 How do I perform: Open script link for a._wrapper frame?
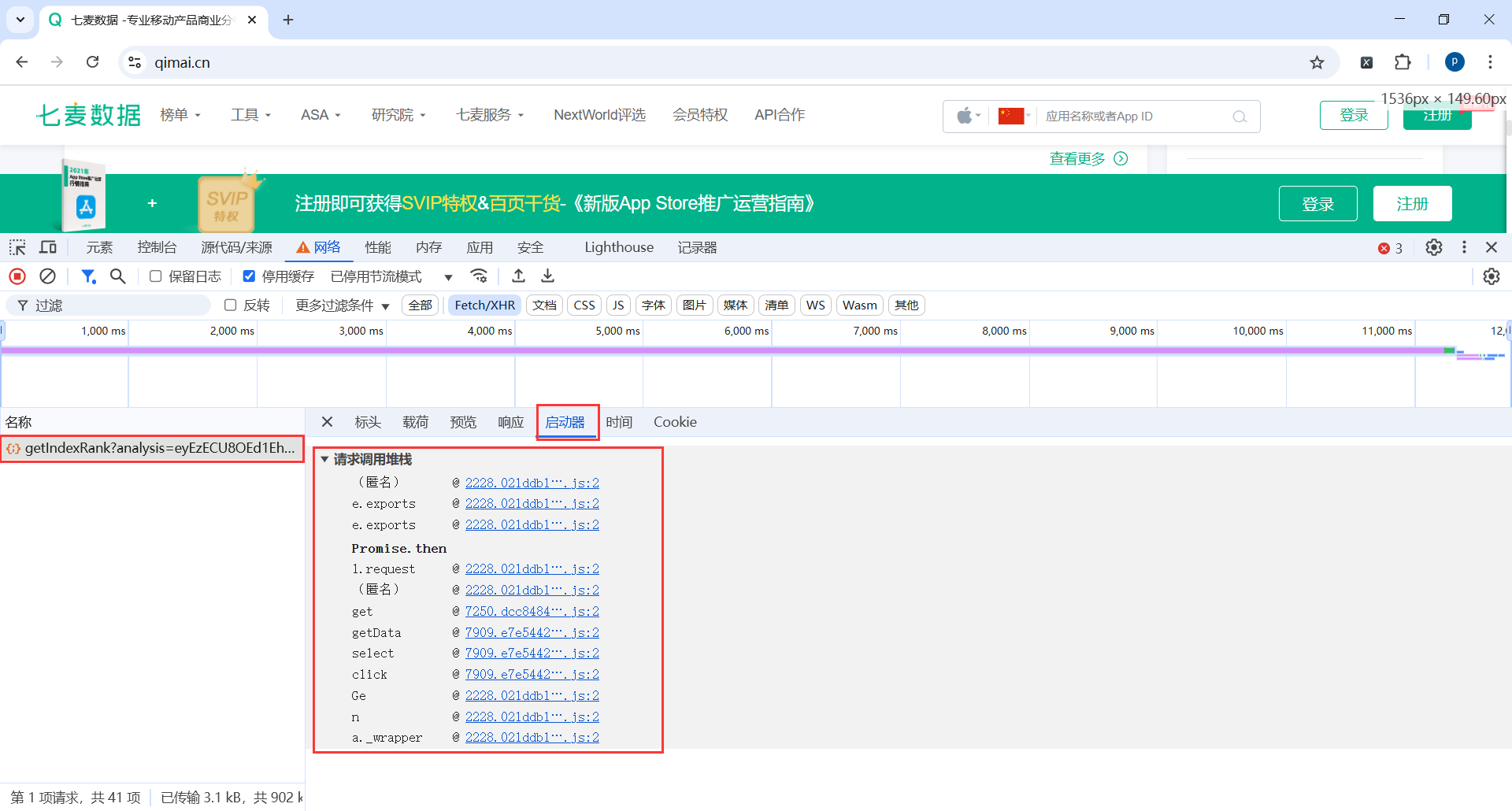(x=532, y=737)
